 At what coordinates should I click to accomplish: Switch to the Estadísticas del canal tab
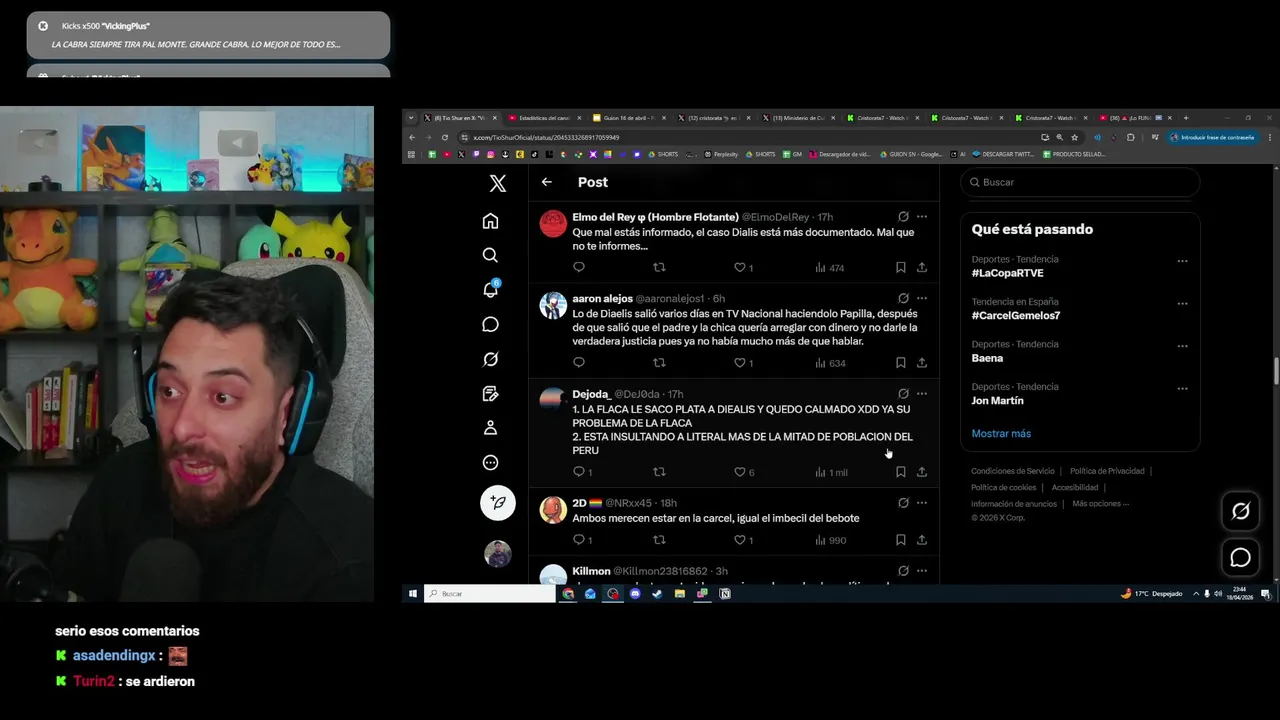click(x=545, y=118)
